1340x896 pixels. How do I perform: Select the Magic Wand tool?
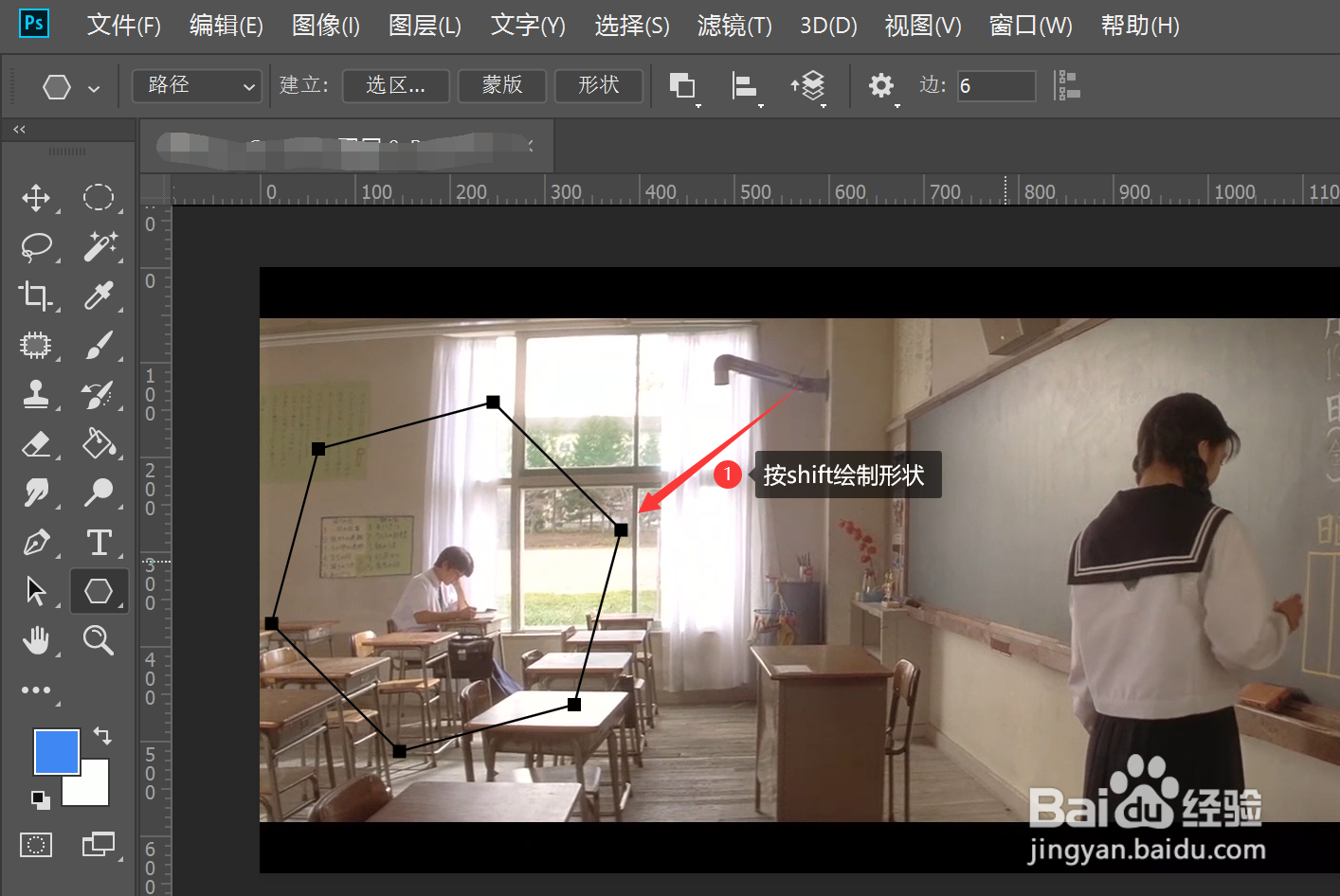[99, 247]
